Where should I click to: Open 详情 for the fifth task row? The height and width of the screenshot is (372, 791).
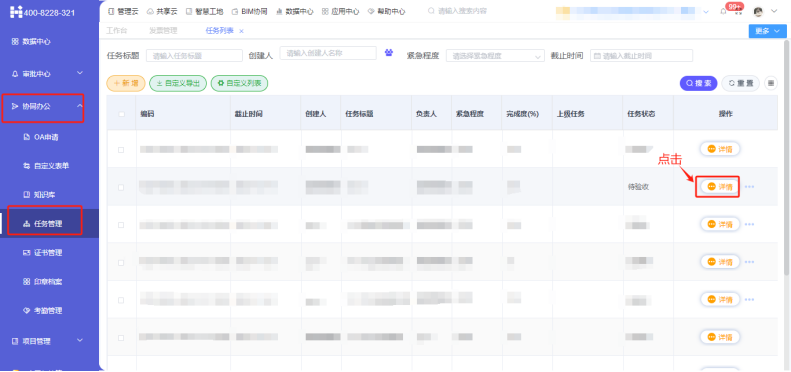coord(719,299)
